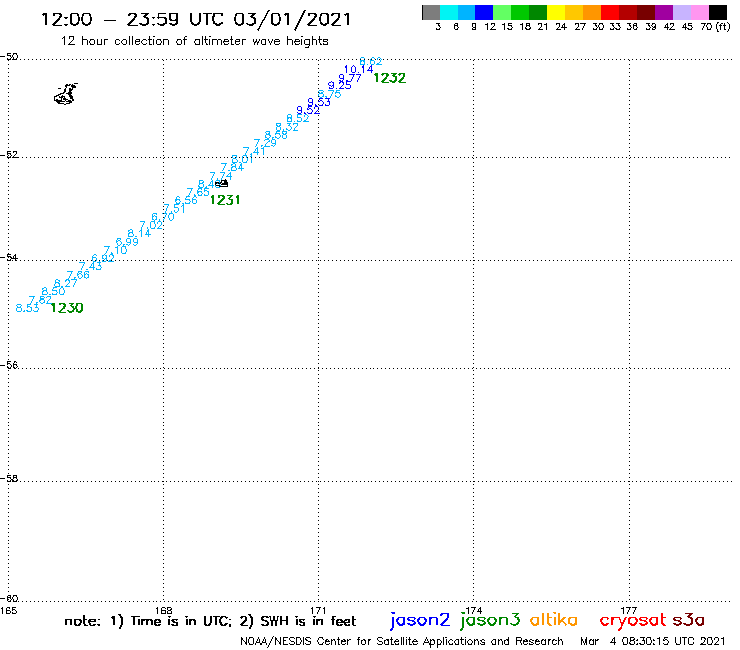
Task: Click the 7.66 wave height value
Action: [x=78, y=275]
